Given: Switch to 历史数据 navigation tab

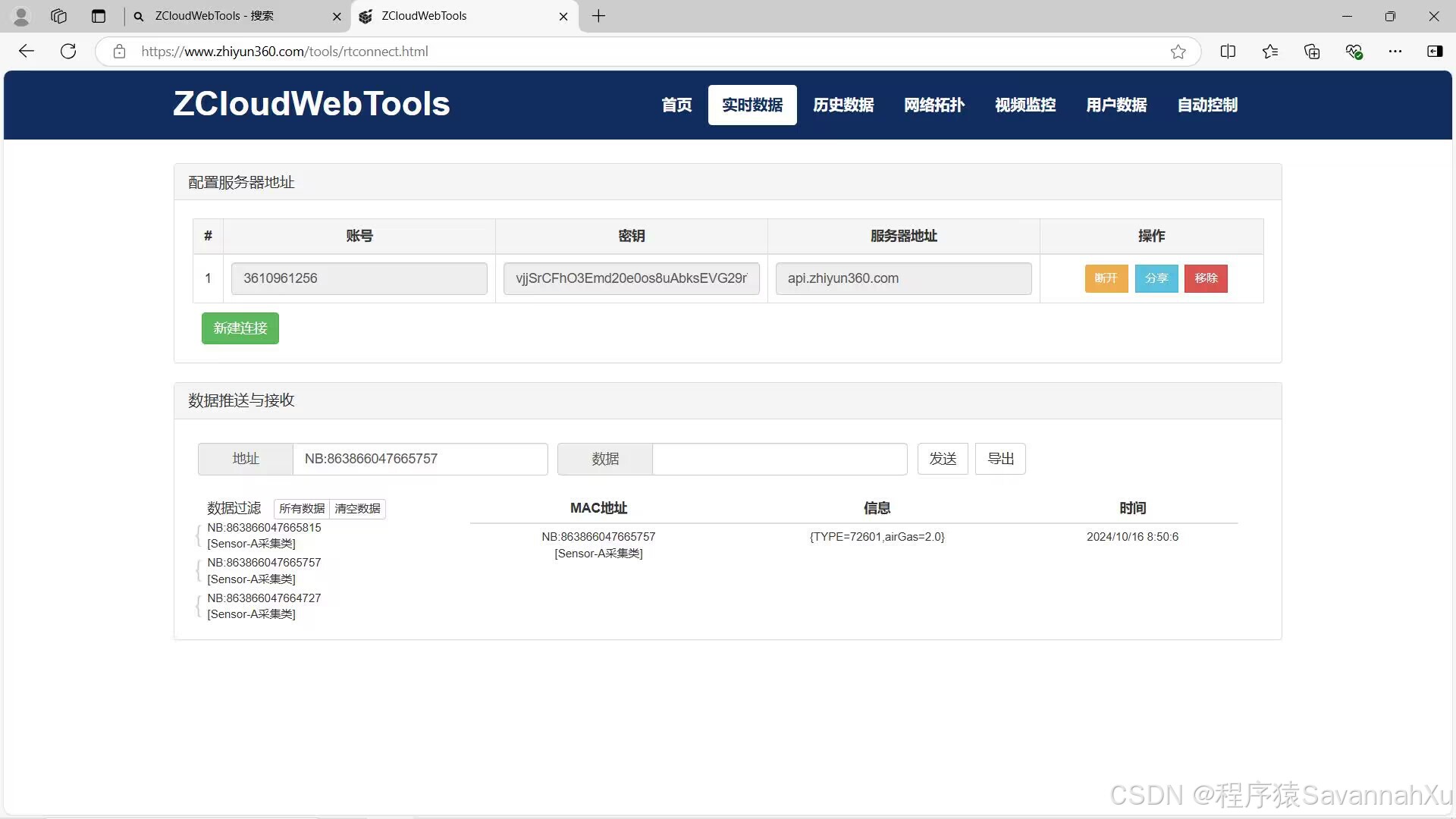Looking at the screenshot, I should (x=843, y=105).
